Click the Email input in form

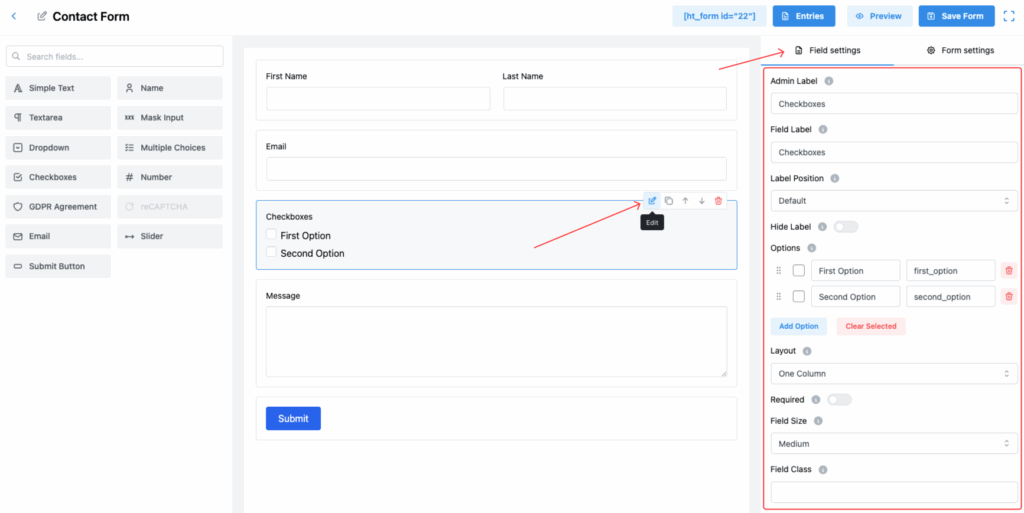tap(496, 169)
